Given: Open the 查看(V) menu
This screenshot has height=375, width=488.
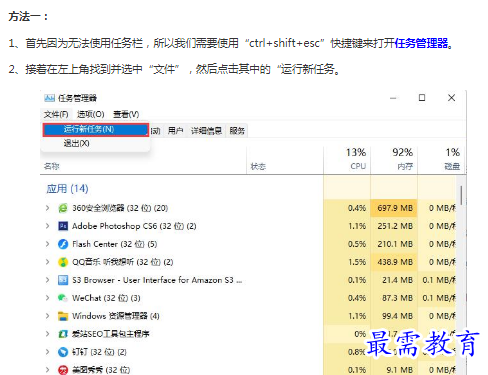Looking at the screenshot, I should [126, 114].
